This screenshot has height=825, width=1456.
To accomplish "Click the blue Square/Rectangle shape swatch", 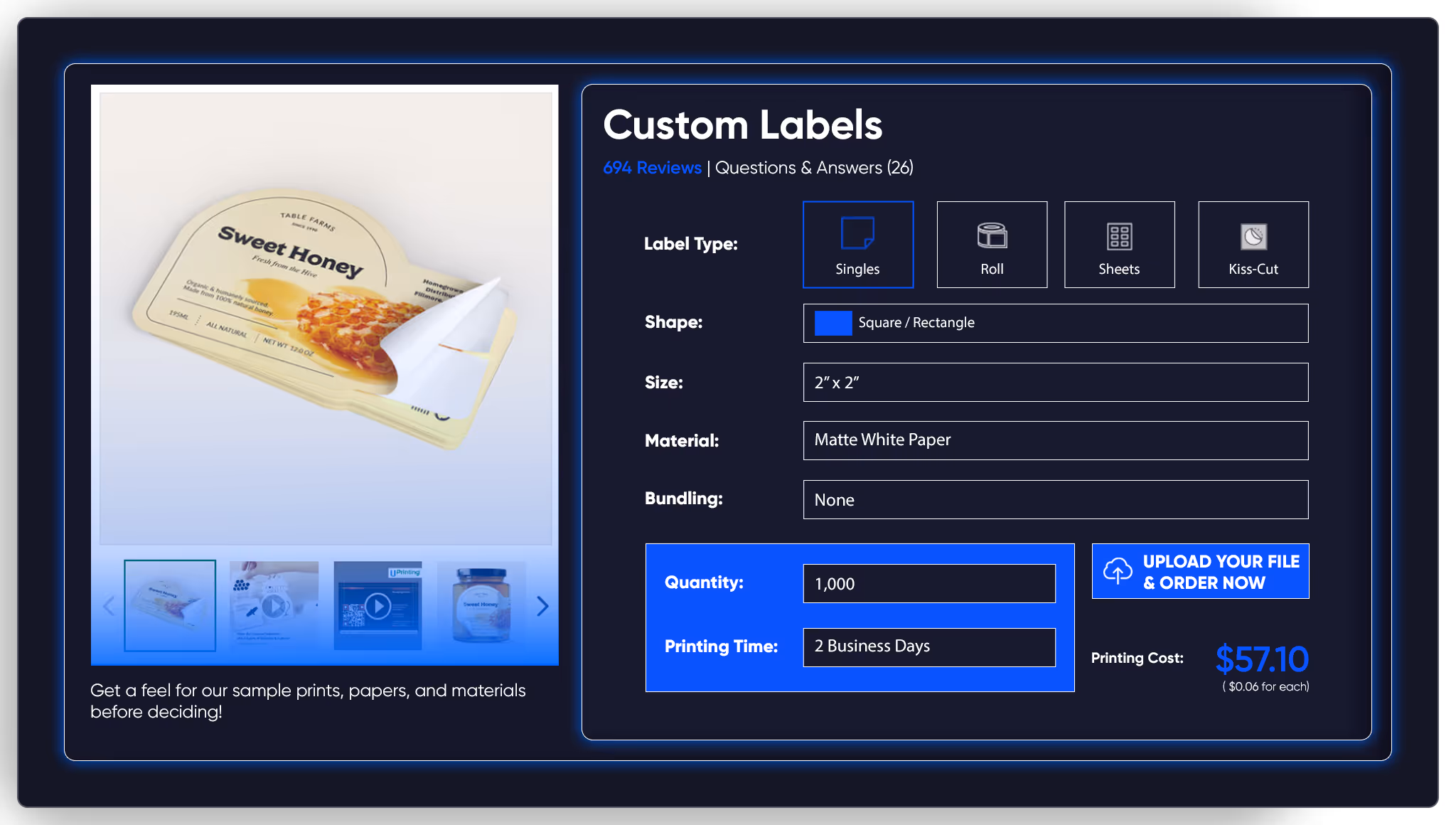I will [832, 323].
